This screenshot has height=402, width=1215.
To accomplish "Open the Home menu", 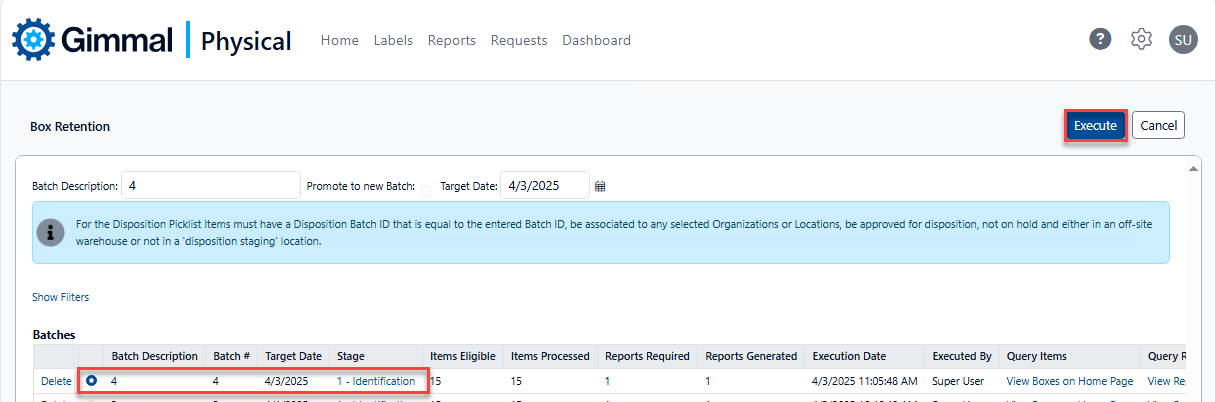I will [339, 40].
